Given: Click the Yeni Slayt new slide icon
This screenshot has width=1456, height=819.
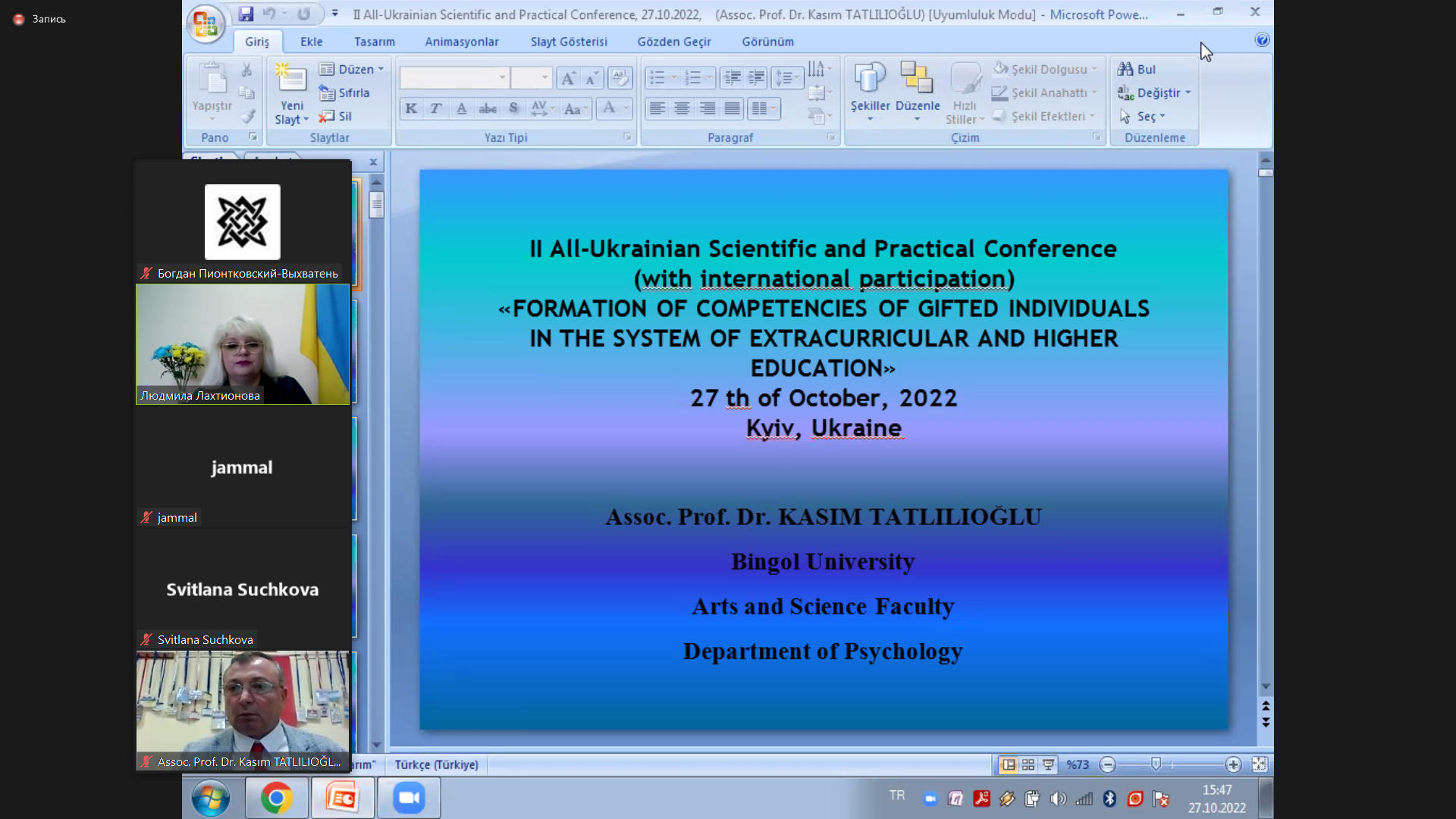Looking at the screenshot, I should (x=291, y=79).
